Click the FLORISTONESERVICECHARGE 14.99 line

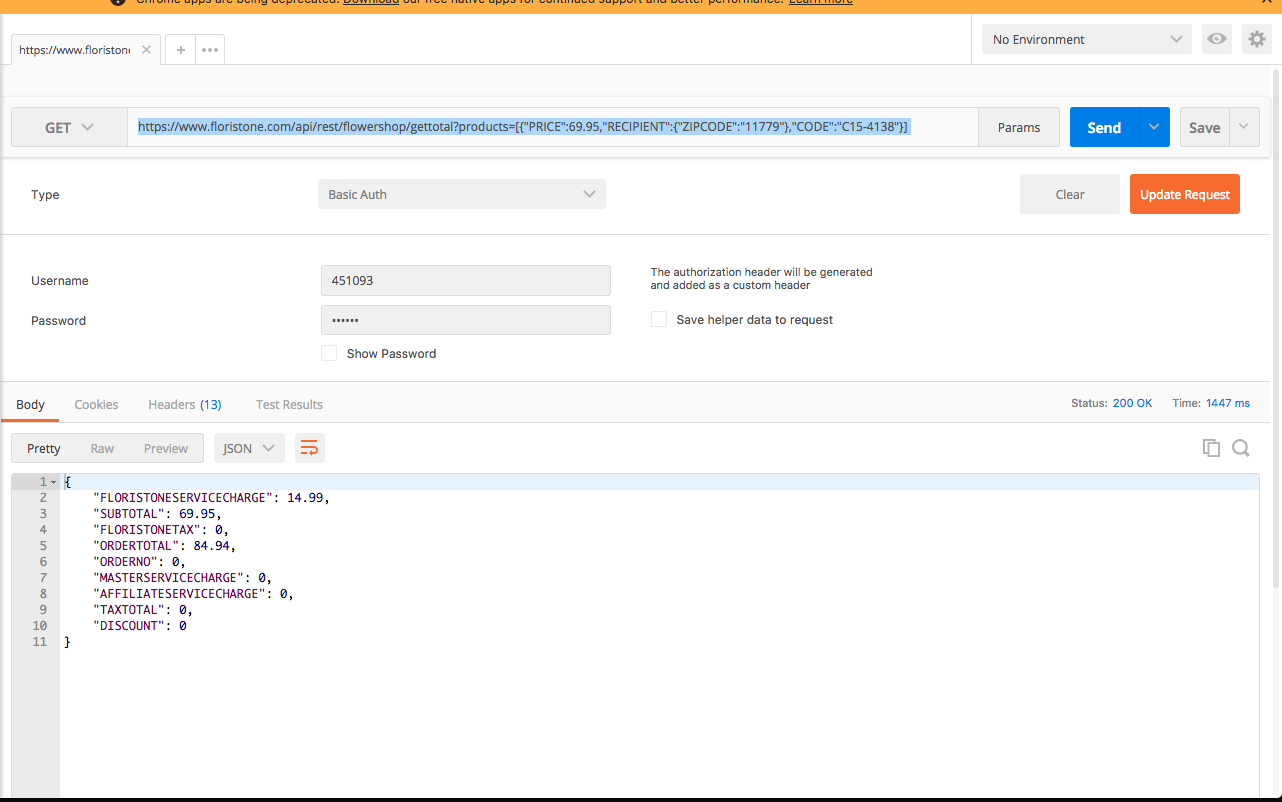[x=211, y=497]
